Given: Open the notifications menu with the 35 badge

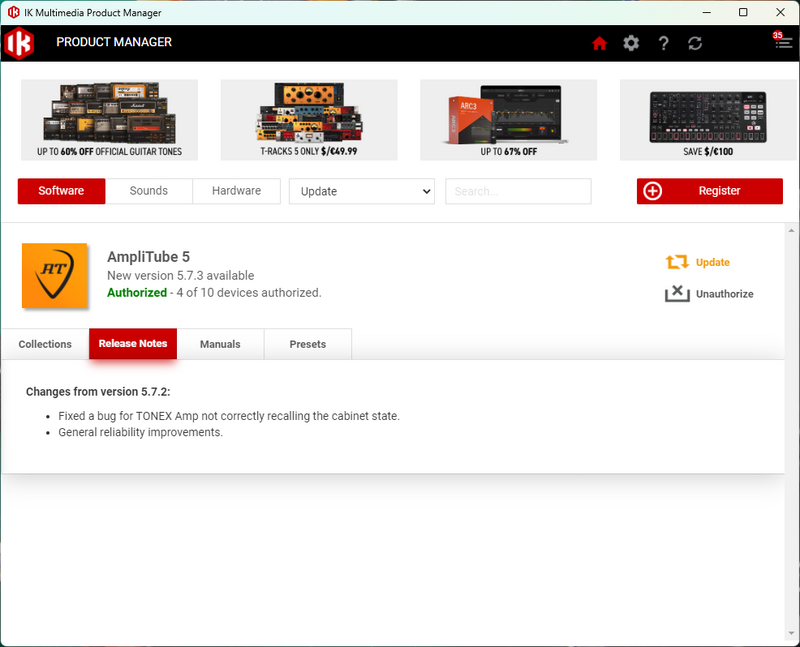Looking at the screenshot, I should (783, 41).
